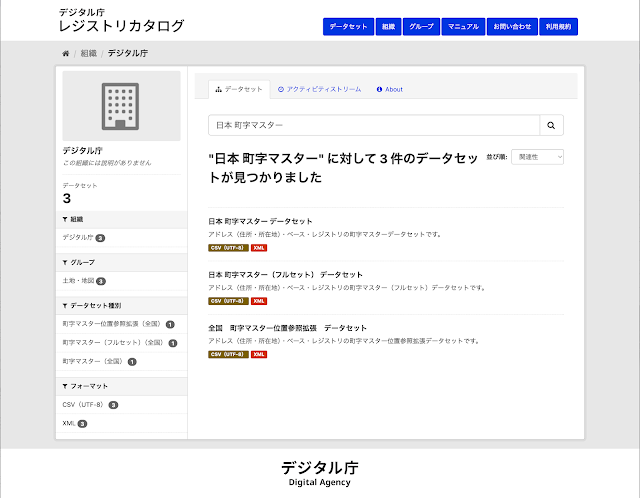This screenshot has width=640, height=498.
Task: Click the home icon in the breadcrumb
Action: point(66,53)
